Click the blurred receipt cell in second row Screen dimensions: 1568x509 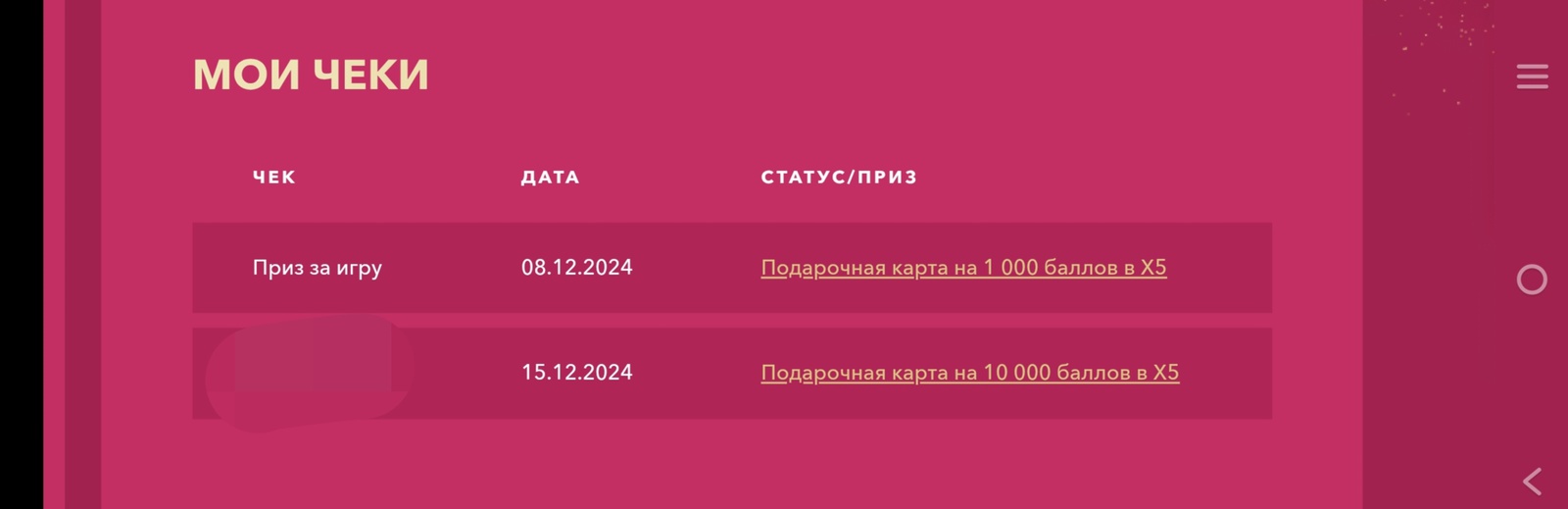click(x=309, y=373)
